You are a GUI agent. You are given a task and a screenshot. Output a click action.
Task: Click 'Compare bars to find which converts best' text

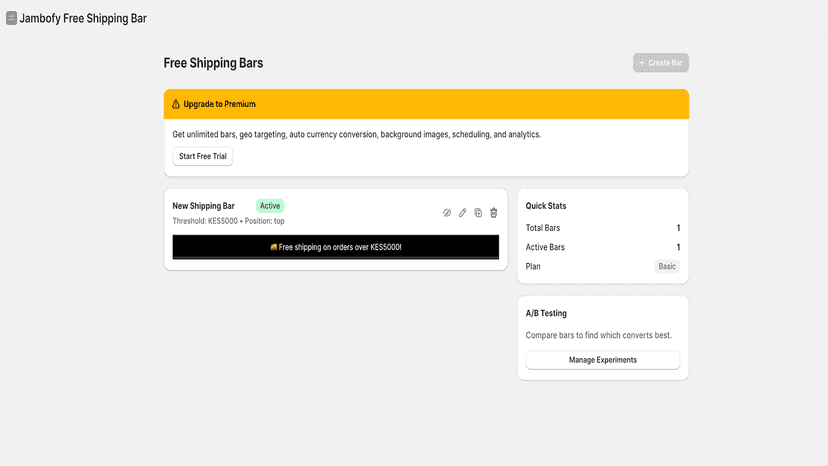click(x=598, y=335)
